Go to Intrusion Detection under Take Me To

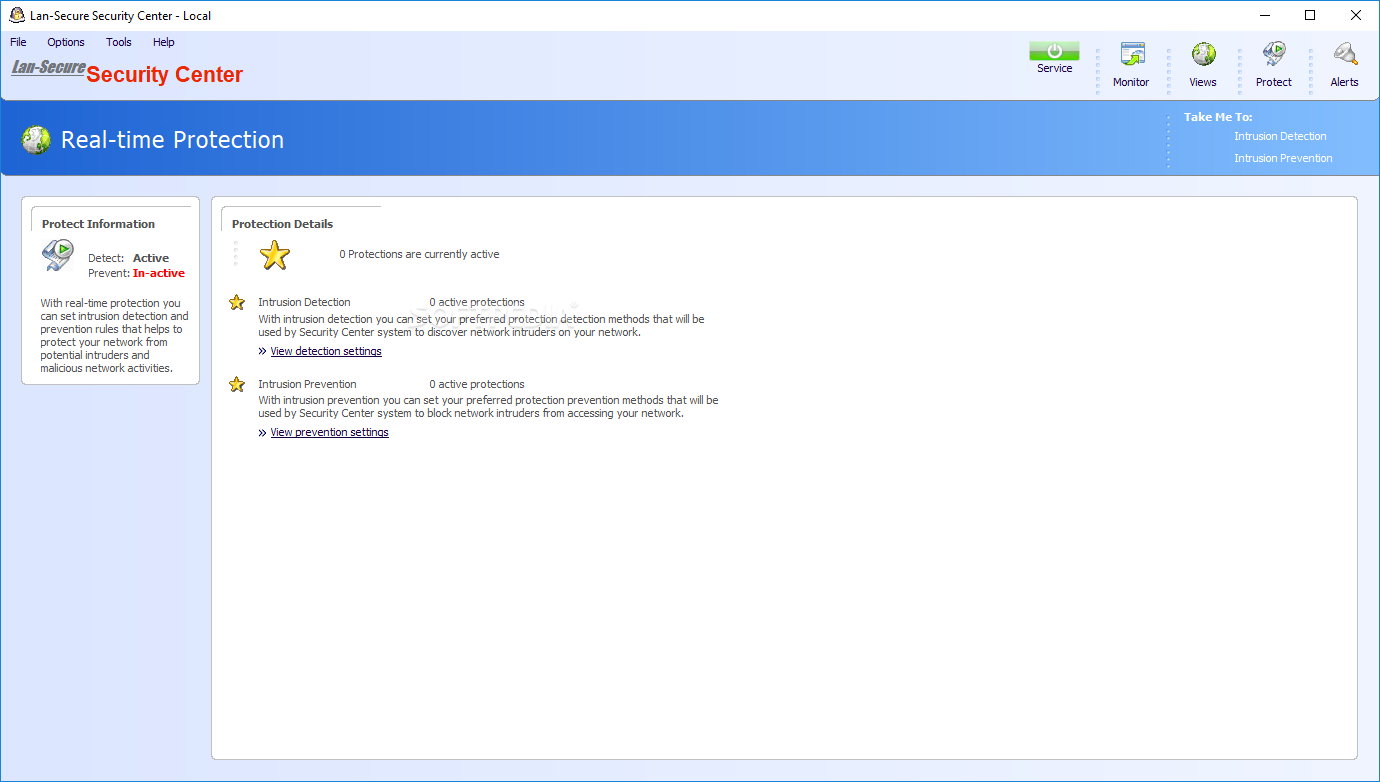click(x=1280, y=136)
